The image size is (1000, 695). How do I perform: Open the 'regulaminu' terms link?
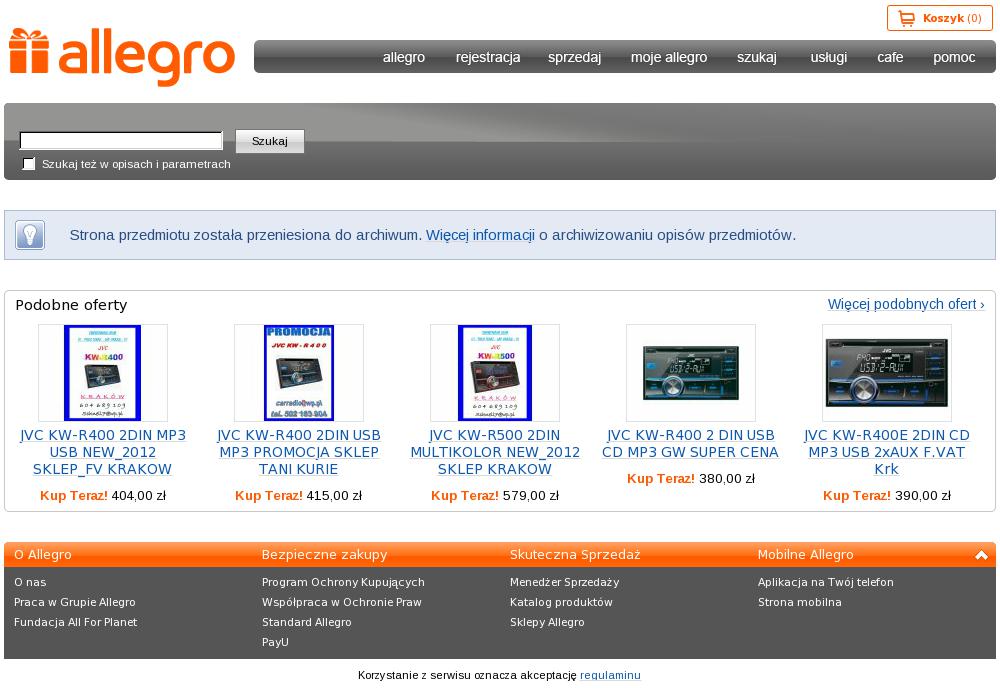610,675
